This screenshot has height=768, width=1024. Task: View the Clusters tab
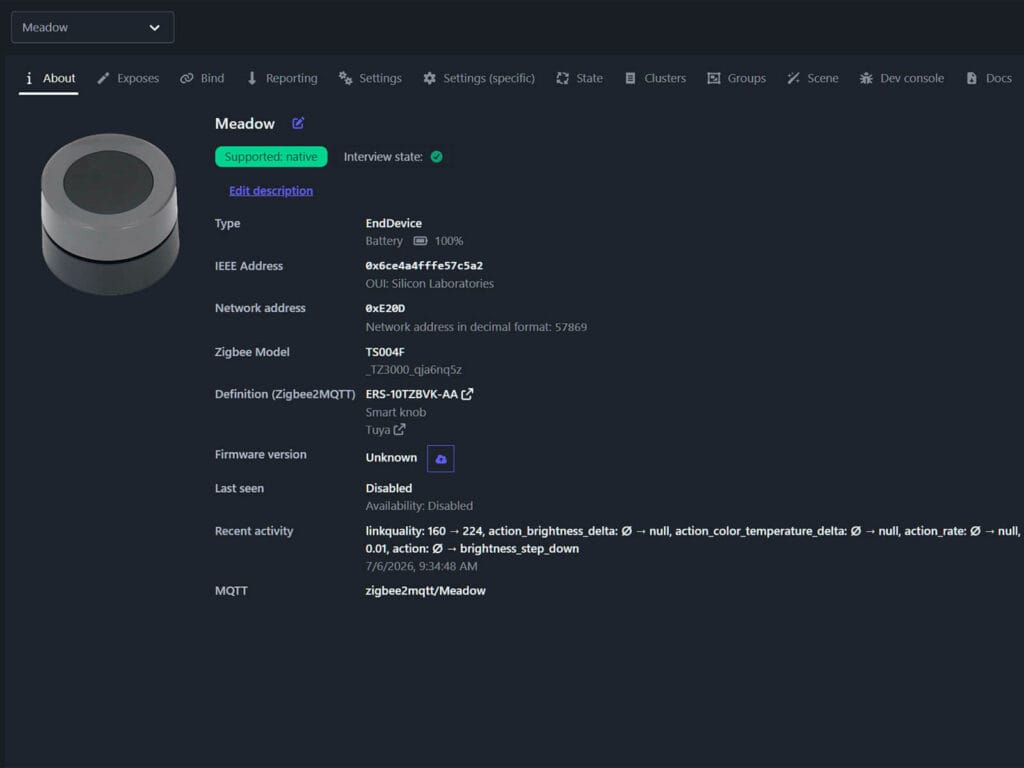click(x=655, y=78)
